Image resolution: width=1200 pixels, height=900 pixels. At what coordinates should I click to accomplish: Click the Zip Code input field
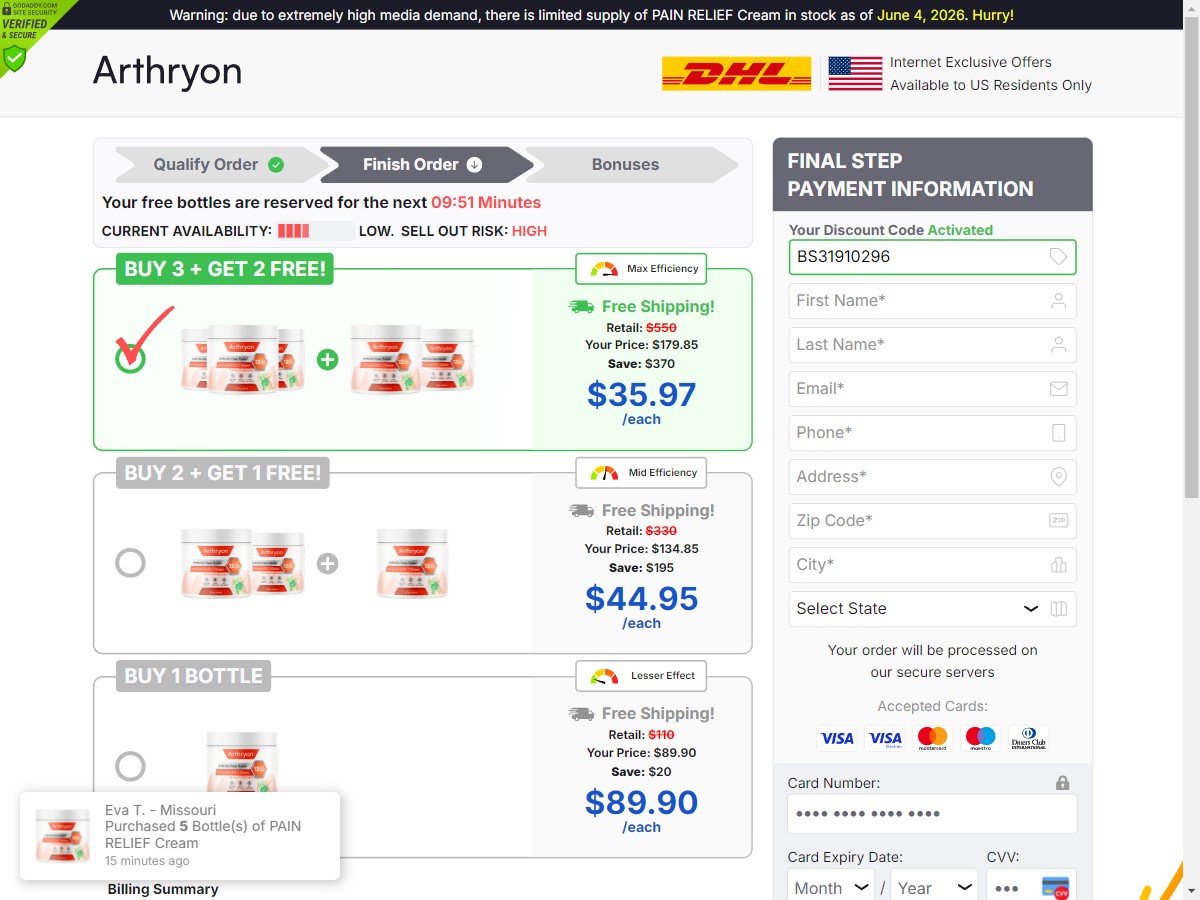click(932, 521)
